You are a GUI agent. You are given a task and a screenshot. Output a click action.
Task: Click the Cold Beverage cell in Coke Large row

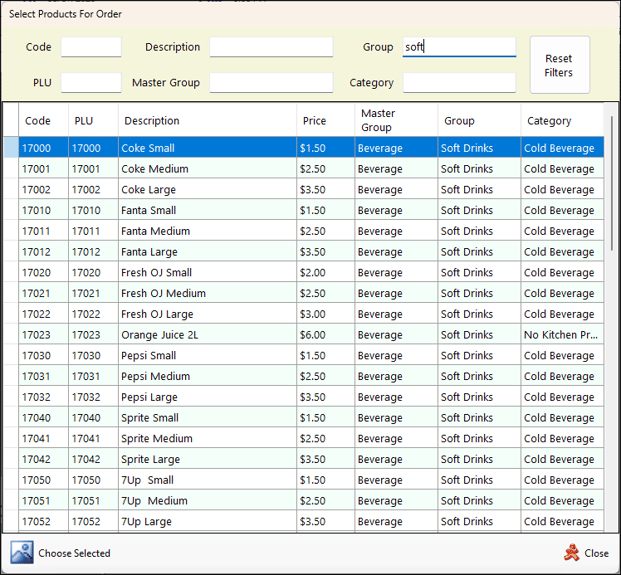pyautogui.click(x=562, y=189)
